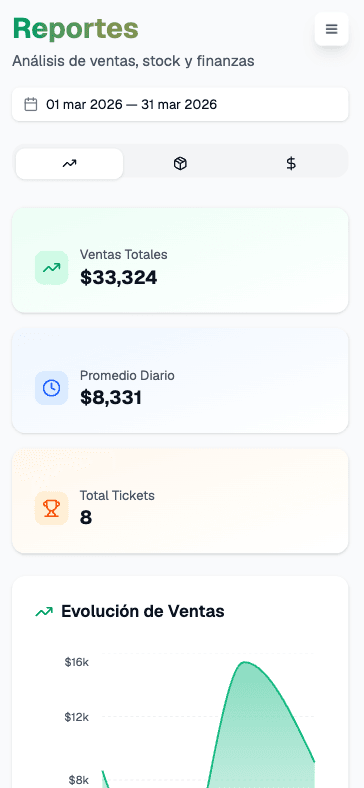Click the $12k axis label on chart

click(77, 717)
